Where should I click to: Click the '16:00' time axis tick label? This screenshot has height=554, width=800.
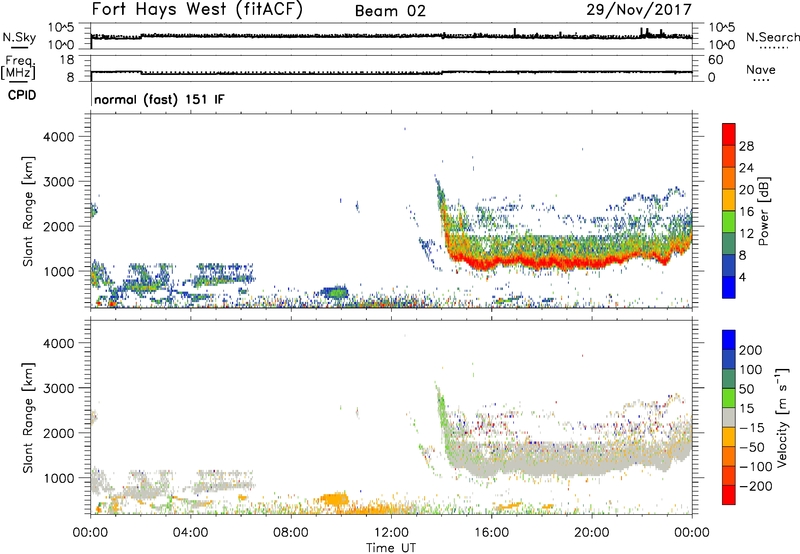(x=491, y=533)
